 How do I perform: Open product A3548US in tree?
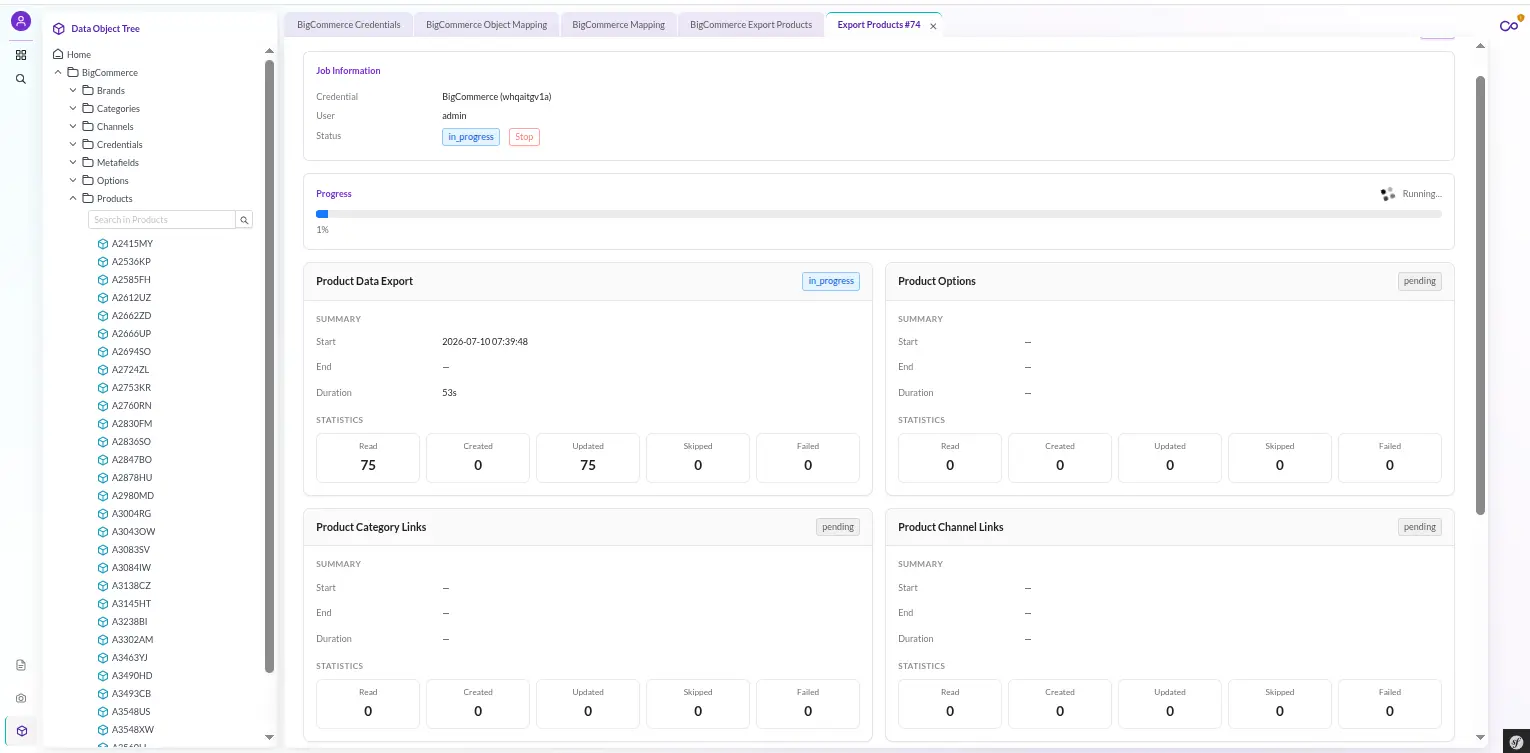click(x=131, y=712)
